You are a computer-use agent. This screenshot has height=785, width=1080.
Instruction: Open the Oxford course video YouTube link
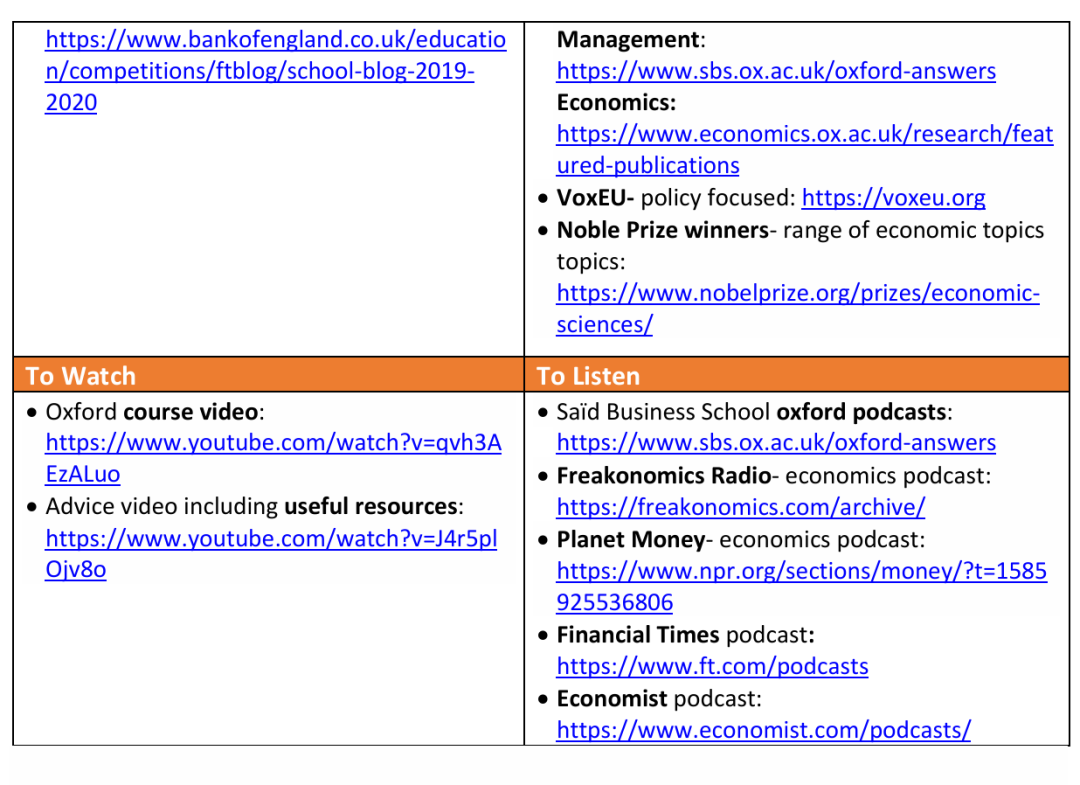click(x=273, y=443)
